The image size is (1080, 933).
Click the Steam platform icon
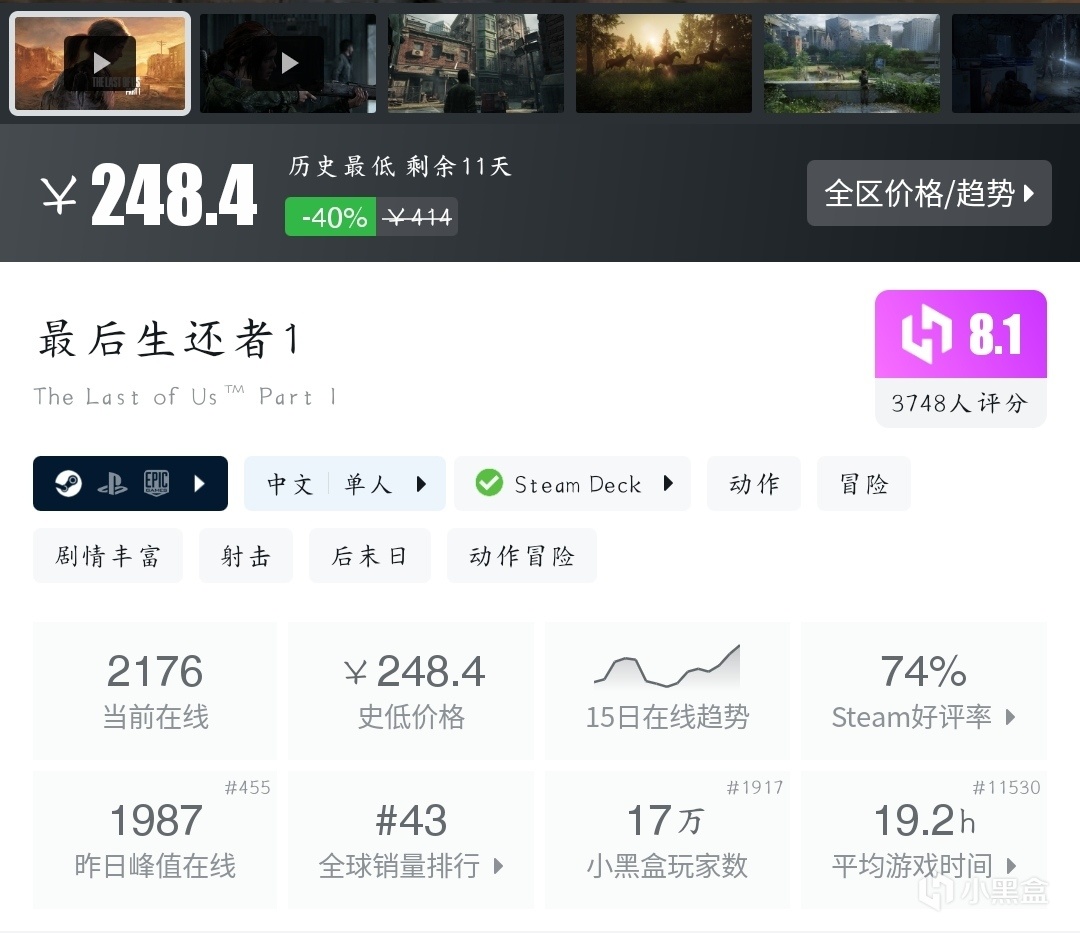68,483
